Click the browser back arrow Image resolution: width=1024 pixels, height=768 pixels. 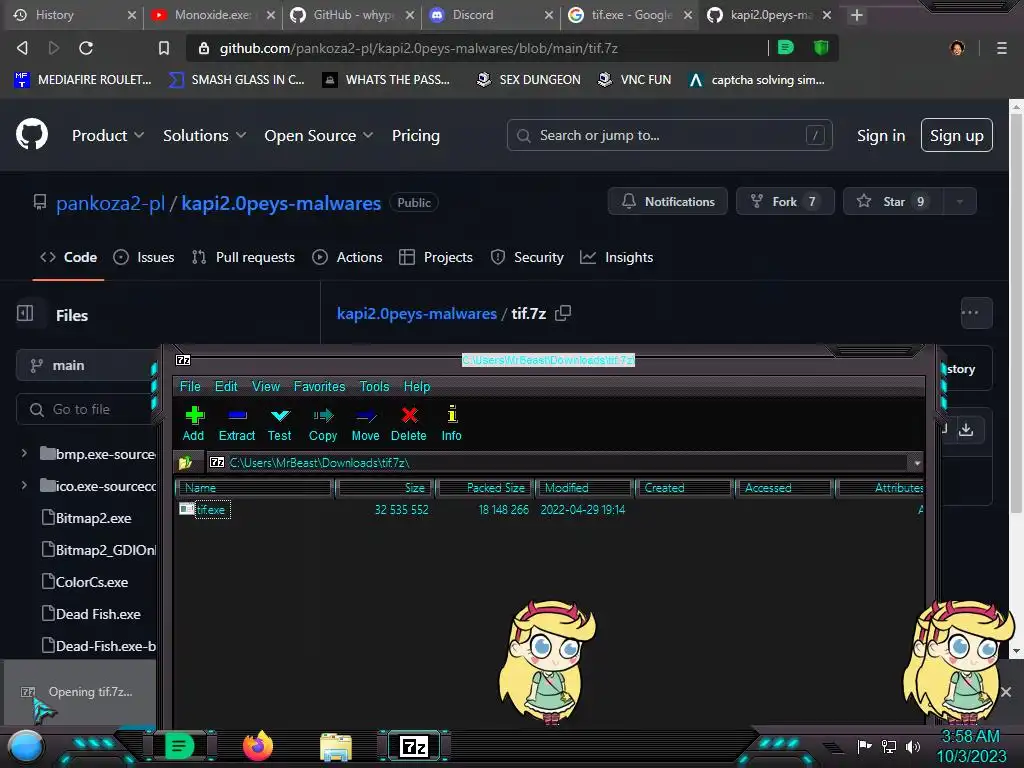point(22,48)
